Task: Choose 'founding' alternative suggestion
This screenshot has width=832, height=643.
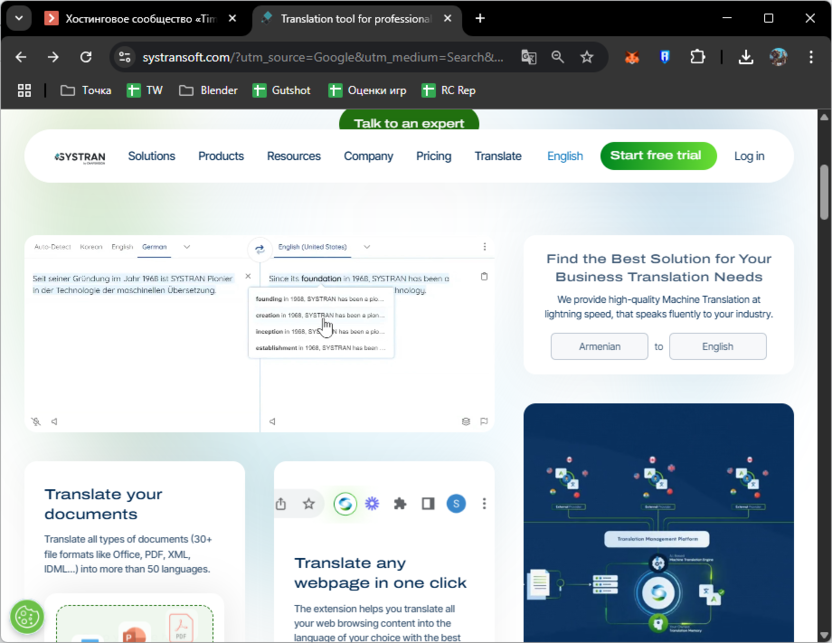Action: [321, 299]
